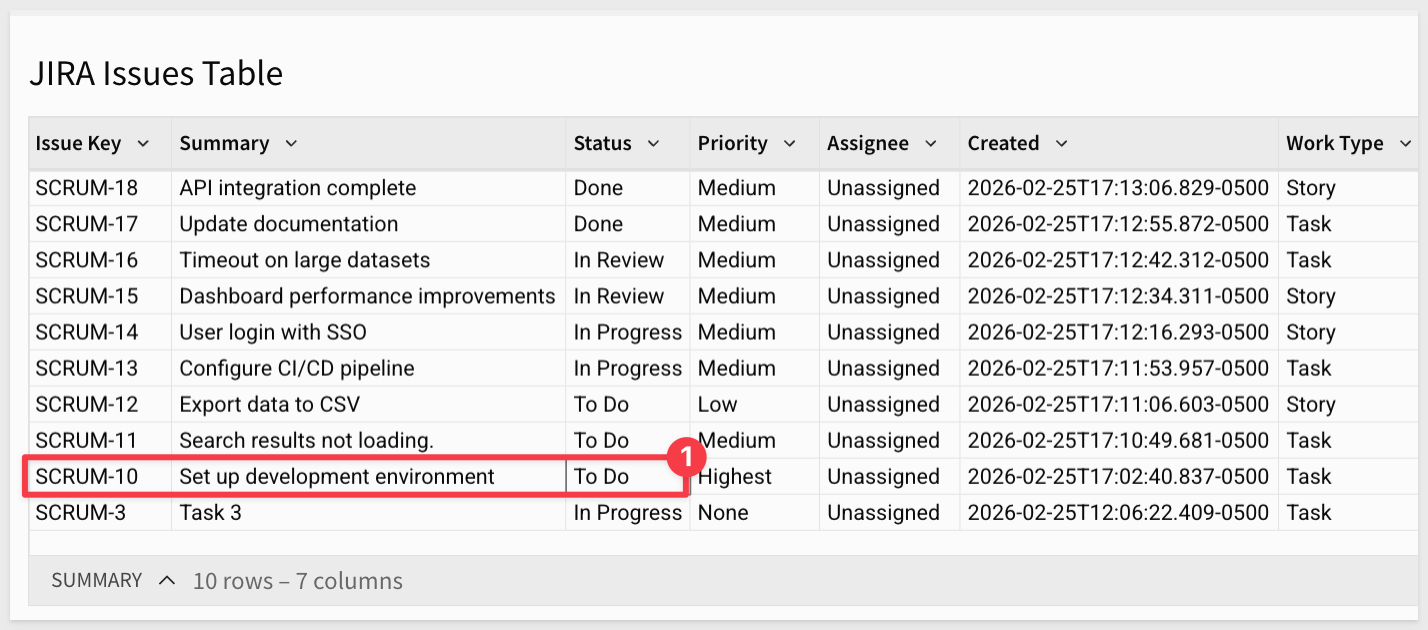Open the Work Type column dropdown arrow
This screenshot has height=630, width=1428.
[1405, 144]
